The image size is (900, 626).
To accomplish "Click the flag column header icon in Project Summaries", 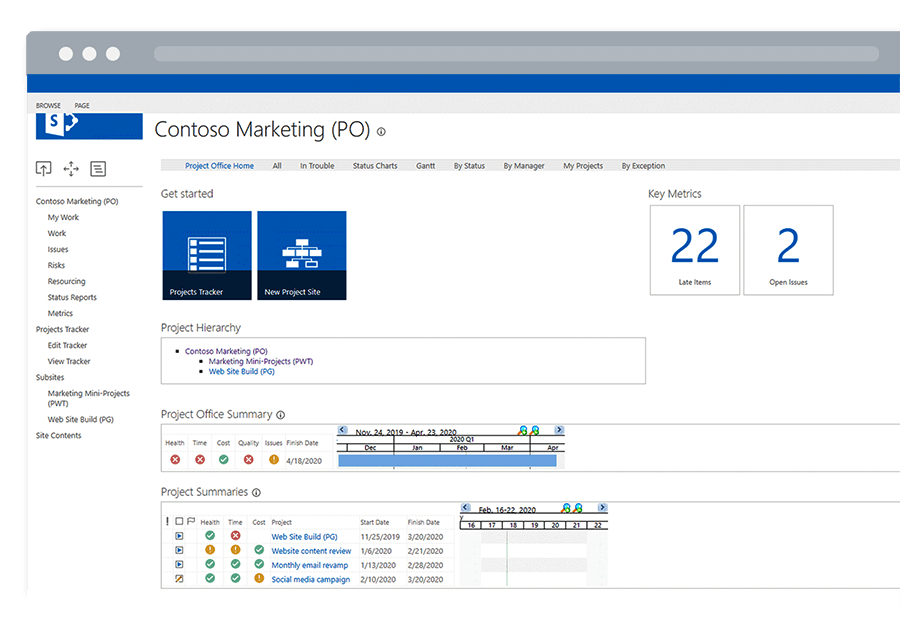I will click(191, 521).
